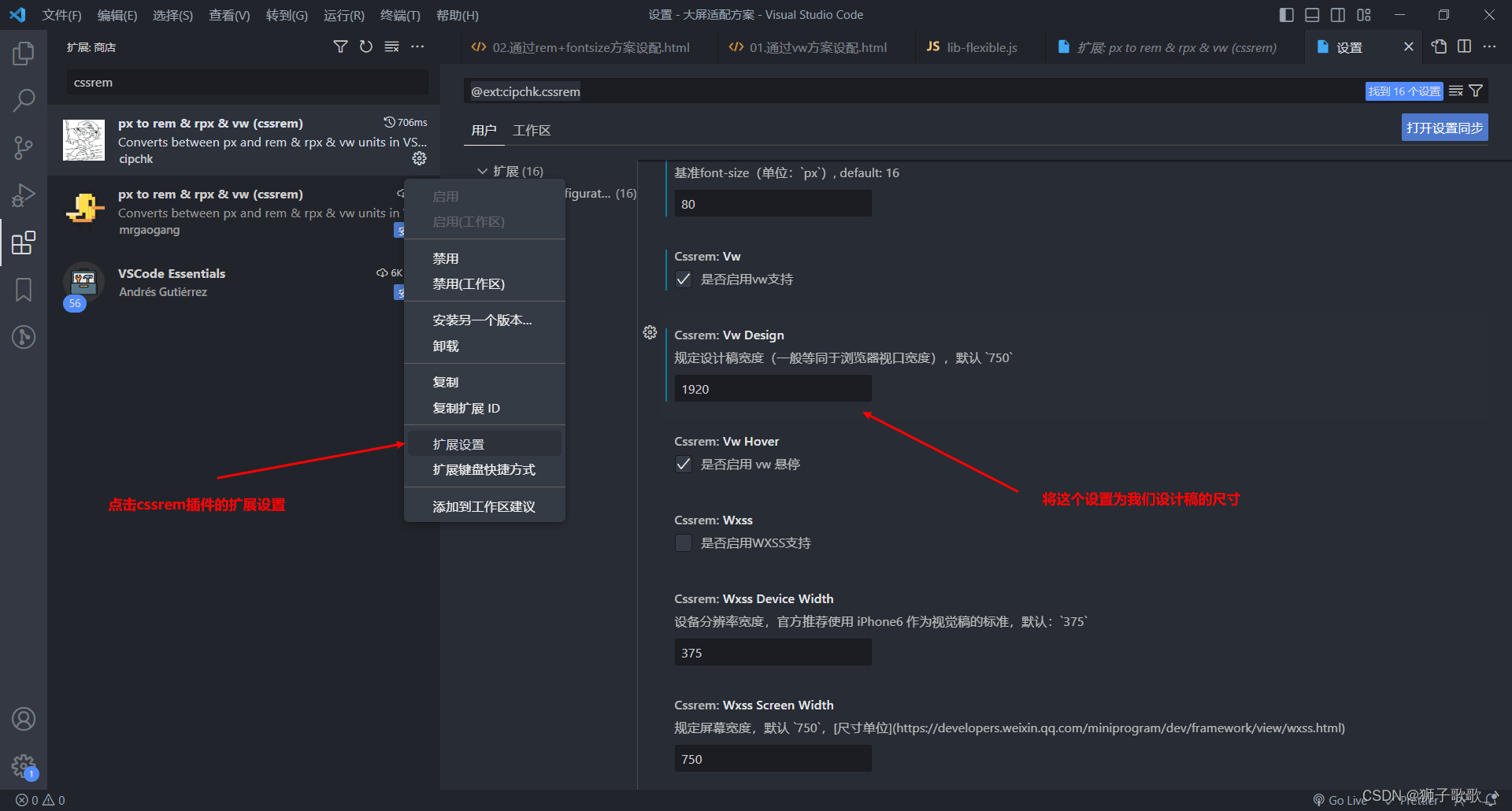1512x811 pixels.
Task: Choose 卸载 in context menu
Action: [x=484, y=346]
